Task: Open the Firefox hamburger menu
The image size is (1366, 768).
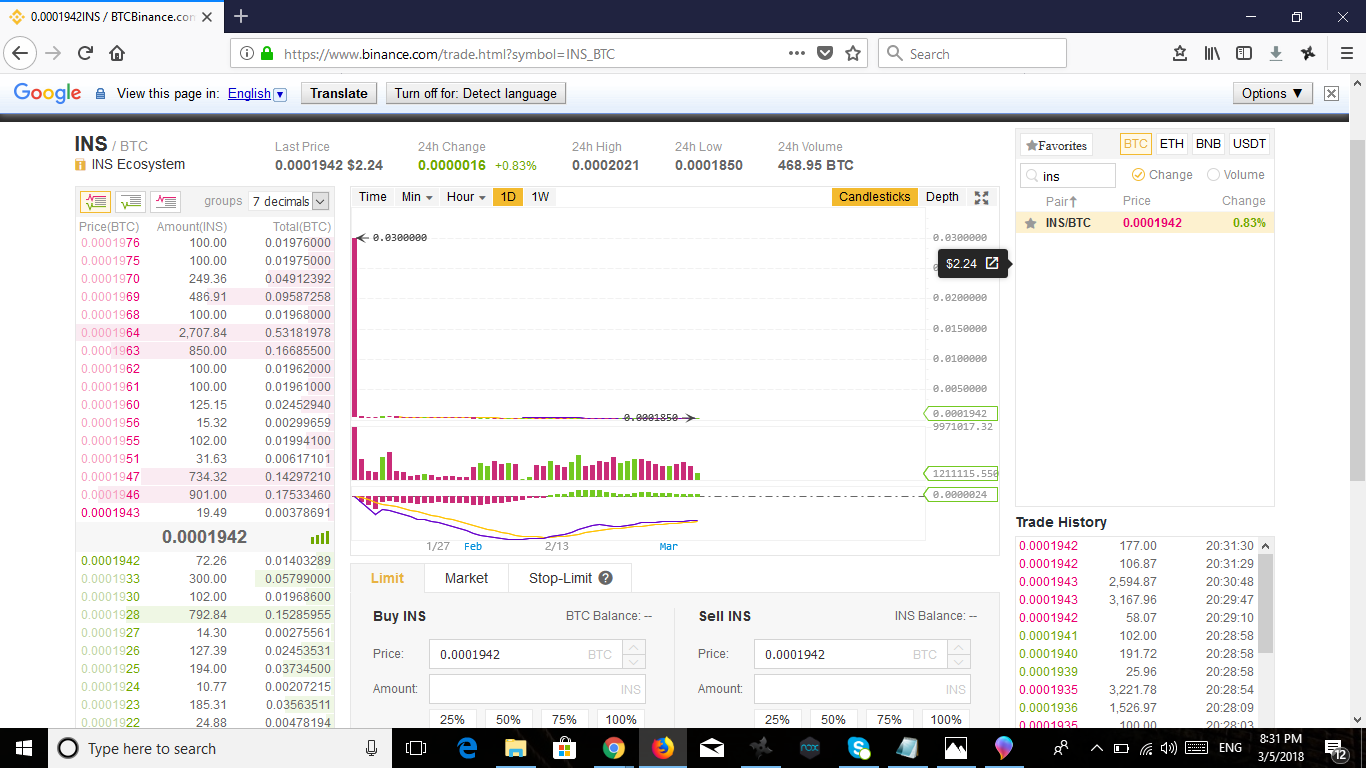Action: coord(1347,53)
